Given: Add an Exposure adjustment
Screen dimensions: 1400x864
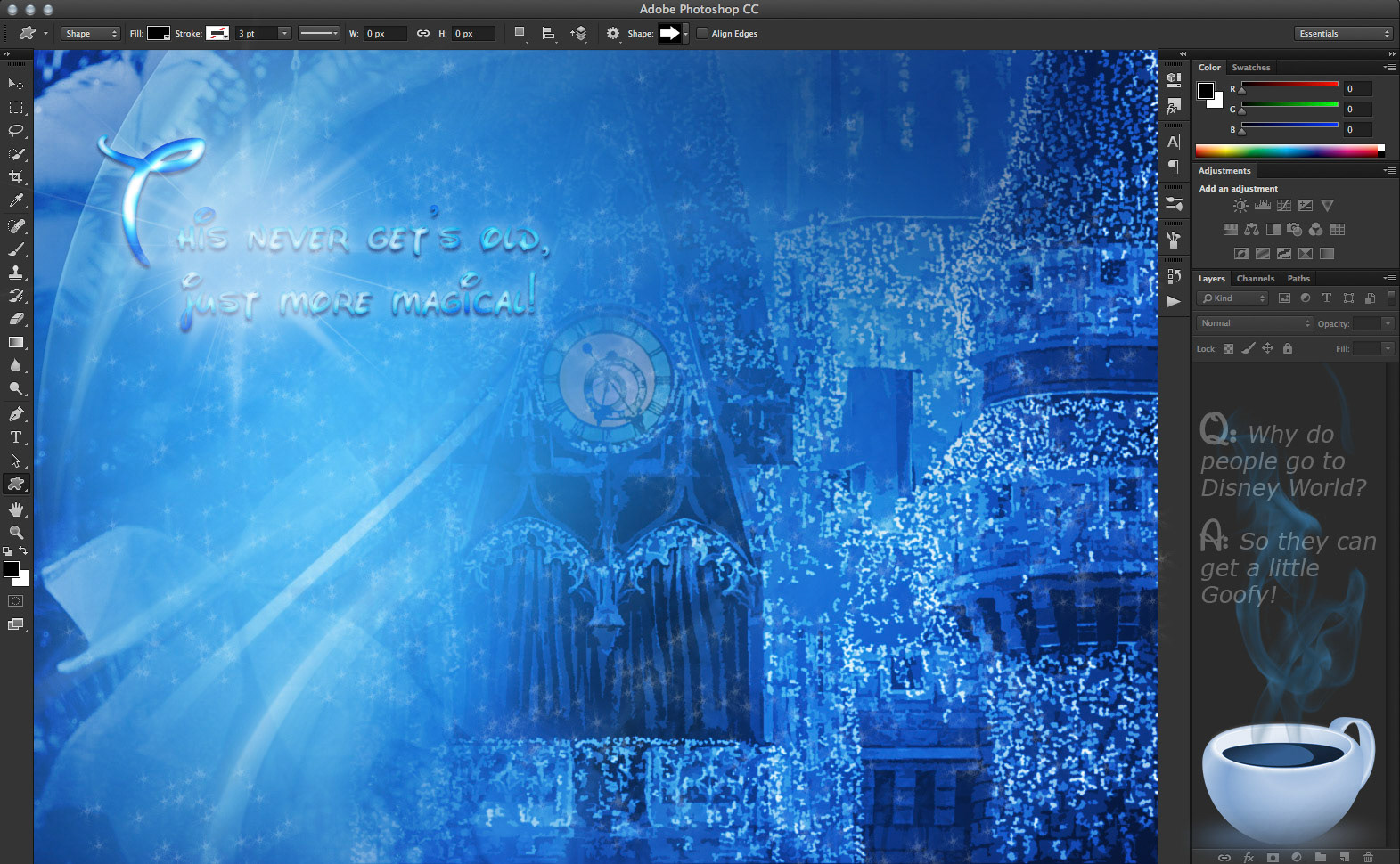Looking at the screenshot, I should [x=1306, y=206].
